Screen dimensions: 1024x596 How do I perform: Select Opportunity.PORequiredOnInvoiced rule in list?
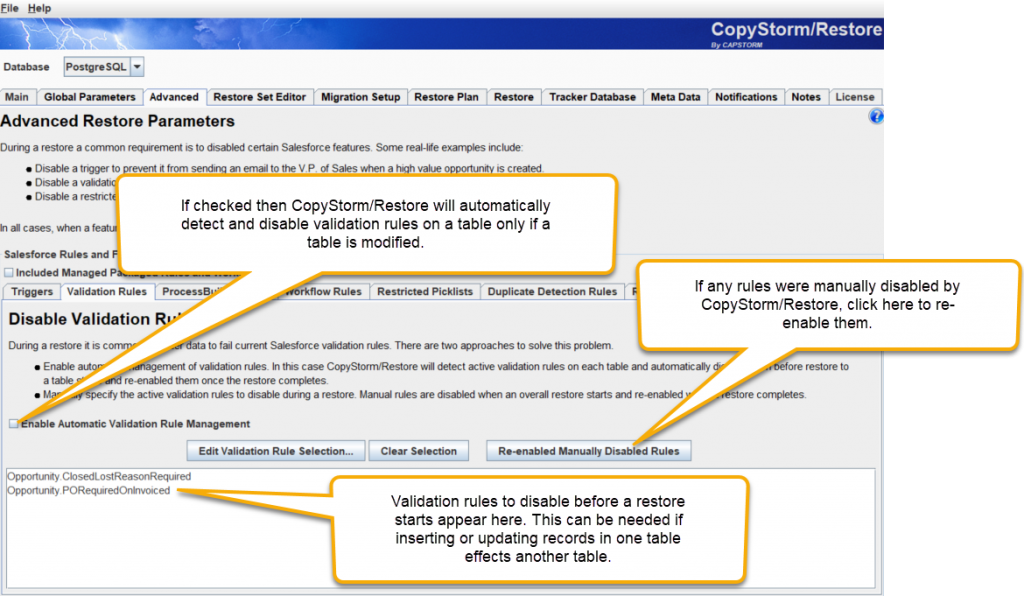89,490
